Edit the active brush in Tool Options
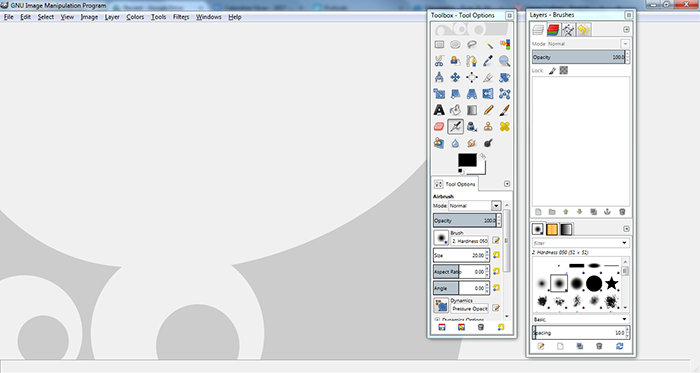Viewport: 700px width, 373px height. click(496, 240)
